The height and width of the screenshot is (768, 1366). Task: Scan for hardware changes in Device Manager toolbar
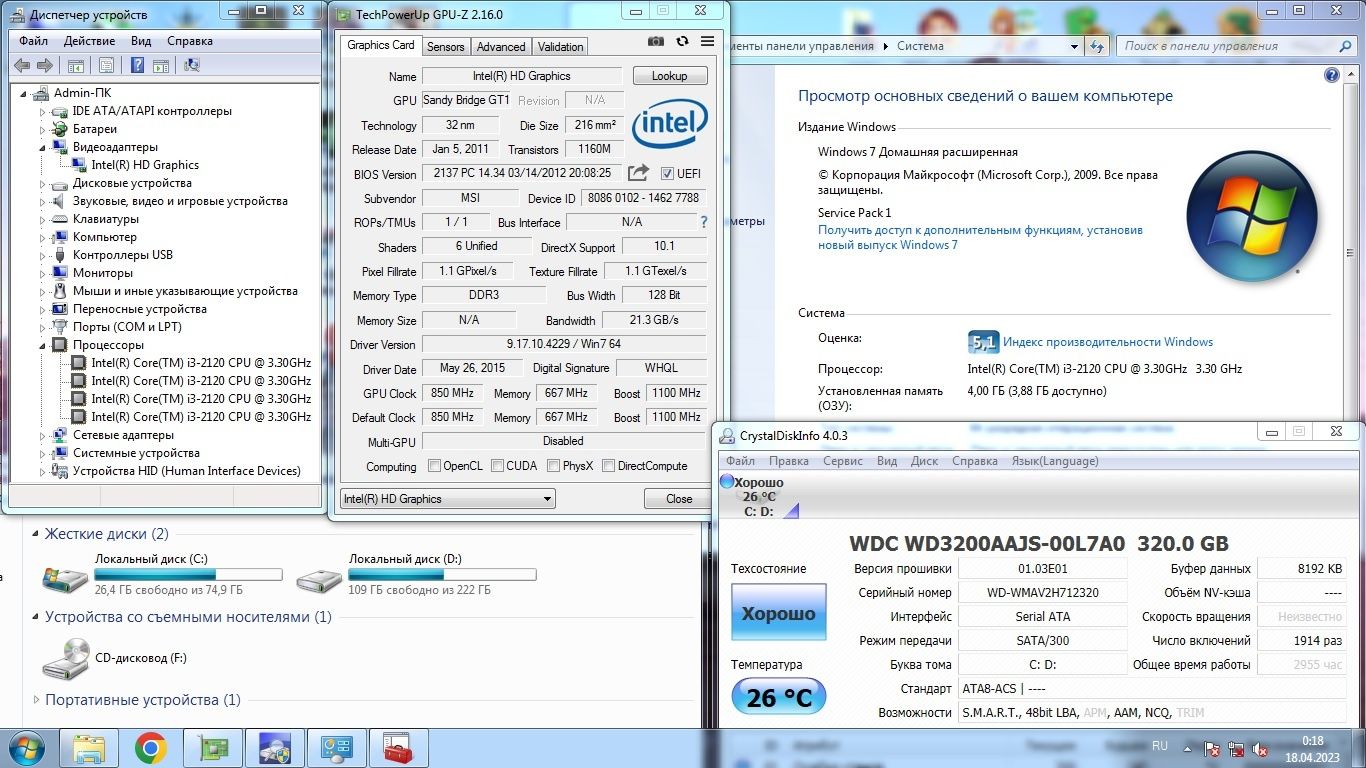click(192, 66)
